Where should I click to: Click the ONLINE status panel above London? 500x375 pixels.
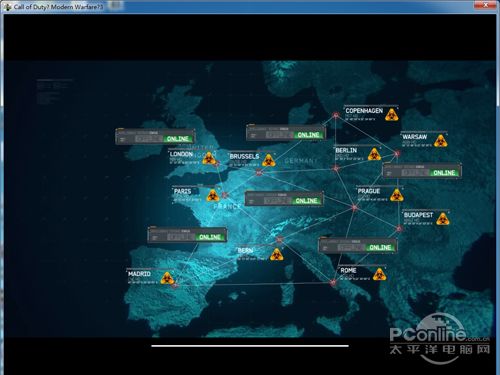point(155,136)
